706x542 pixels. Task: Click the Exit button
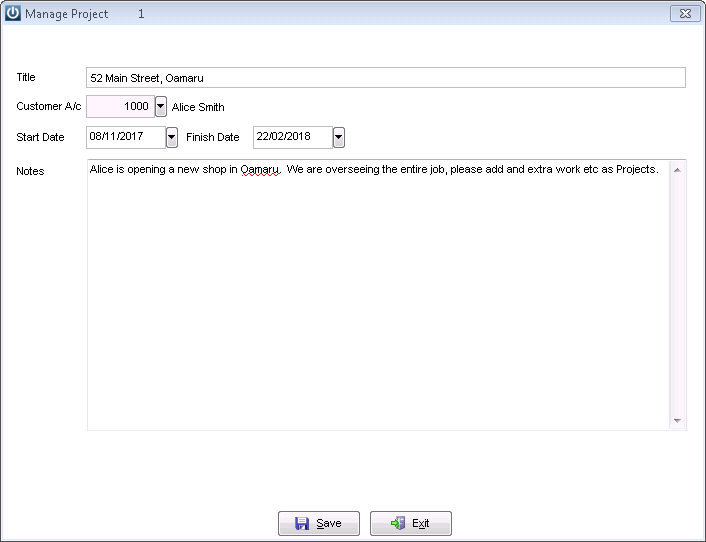coord(411,523)
